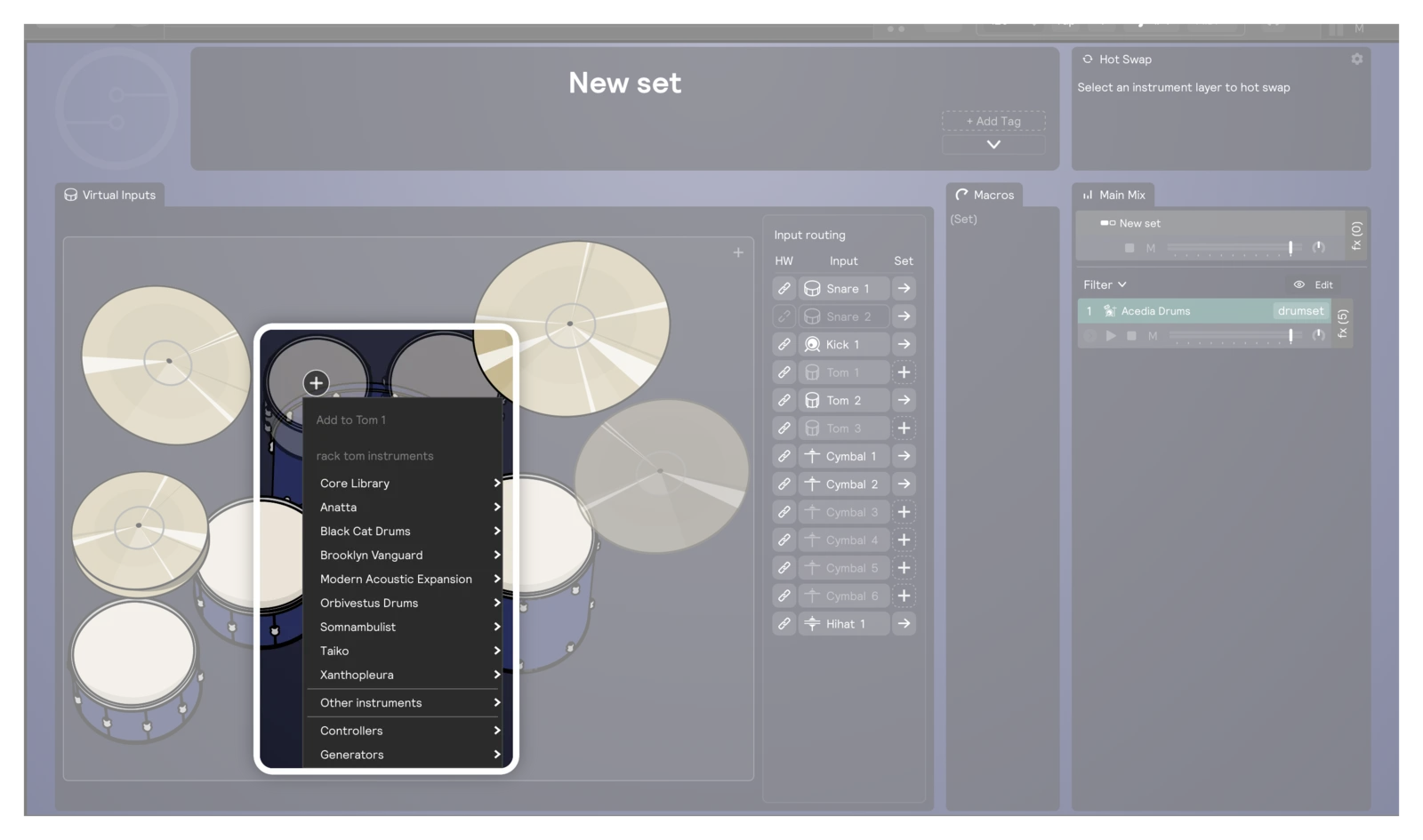
Task: Click plus icon in Virtual Inputs corner
Action: coord(738,252)
